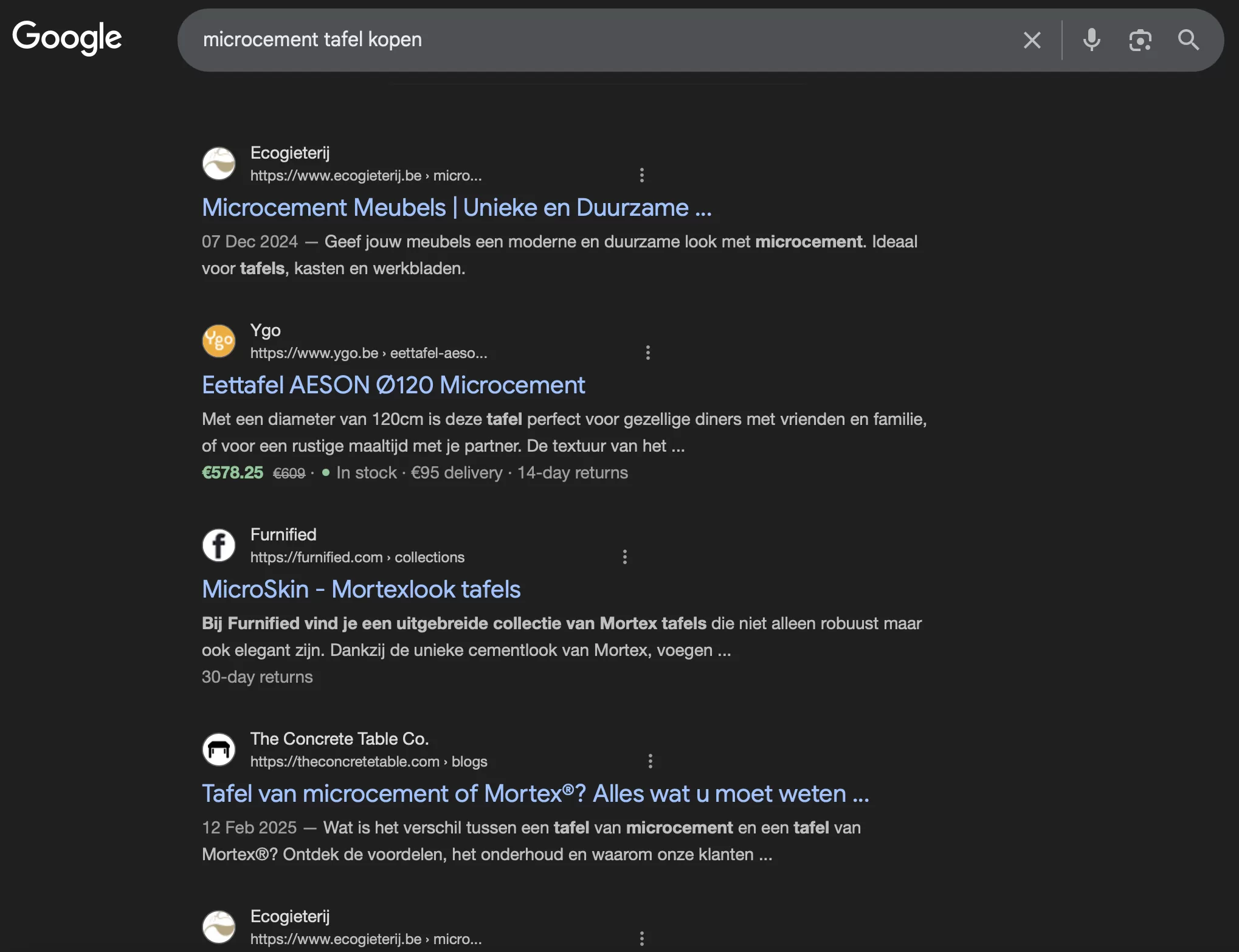Click the orange Ygo favicon
Image resolution: width=1239 pixels, height=952 pixels.
coord(218,340)
